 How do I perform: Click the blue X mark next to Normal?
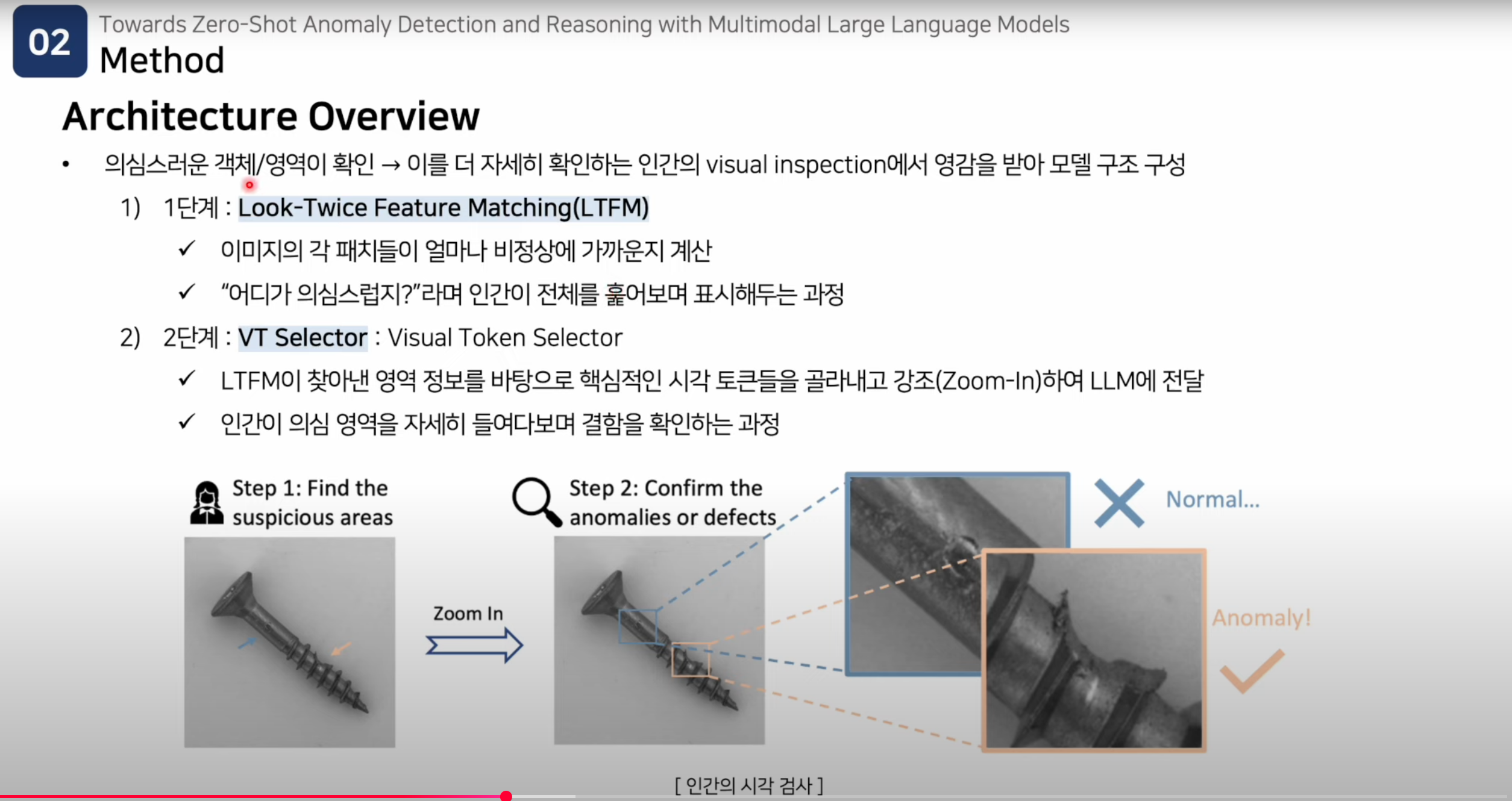[1119, 503]
